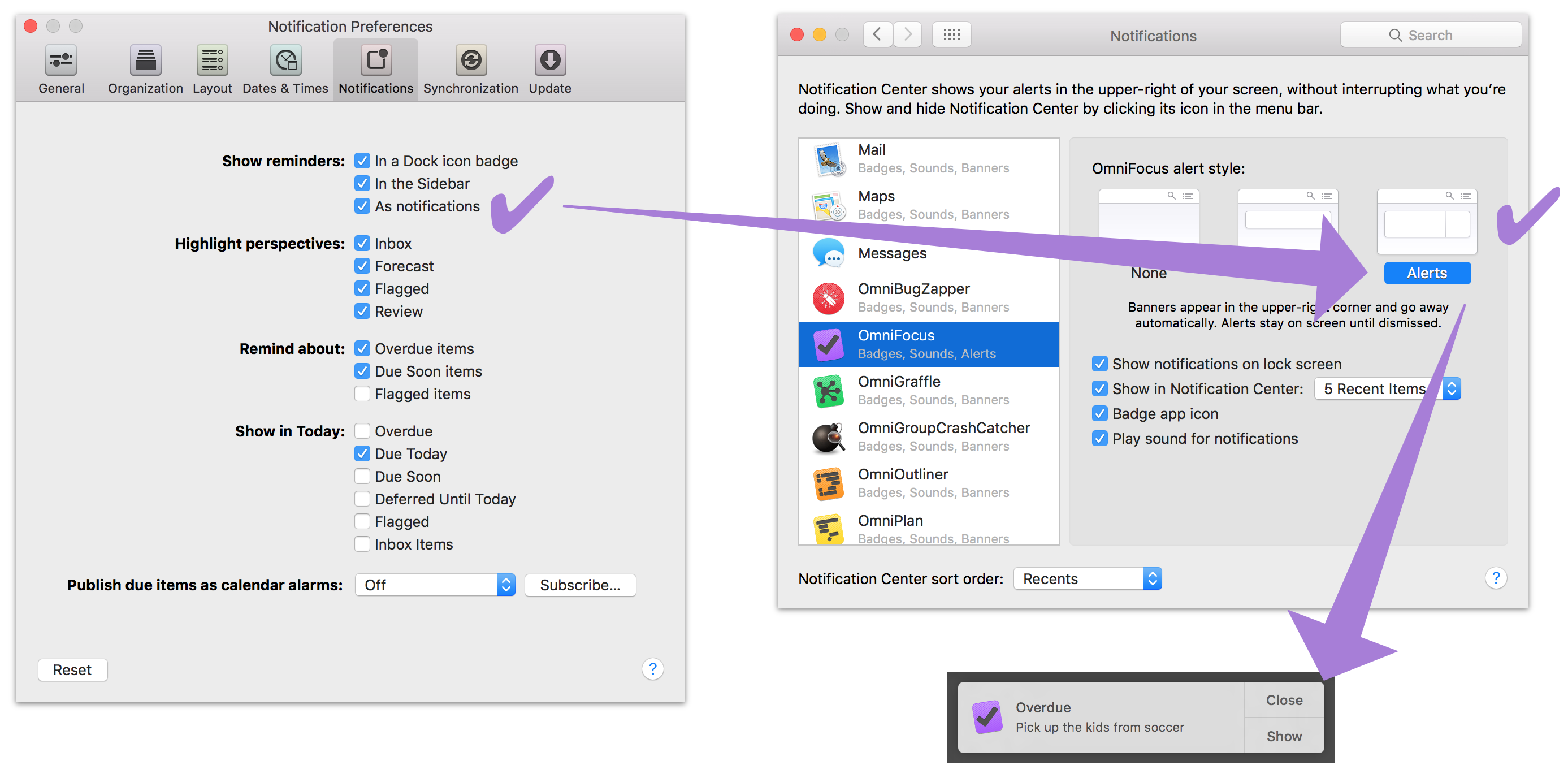1568x778 pixels.
Task: Click the Subscribe button in OmniFocus prefs
Action: 580,585
